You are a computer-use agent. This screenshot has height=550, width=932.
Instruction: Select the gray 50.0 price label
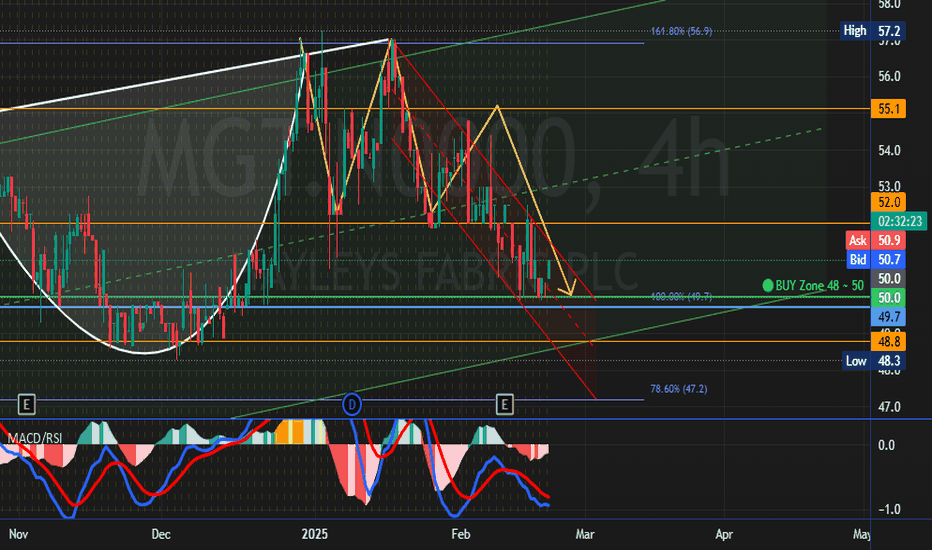coord(888,278)
